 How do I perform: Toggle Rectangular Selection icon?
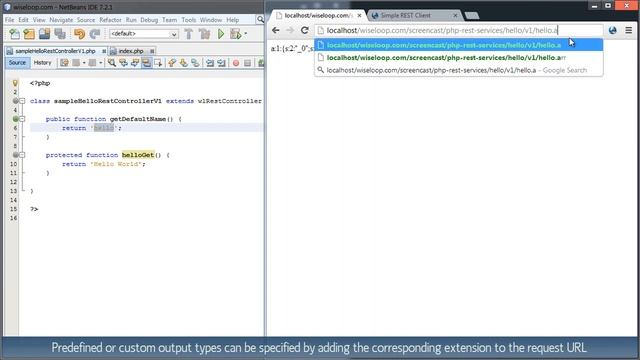point(158,63)
